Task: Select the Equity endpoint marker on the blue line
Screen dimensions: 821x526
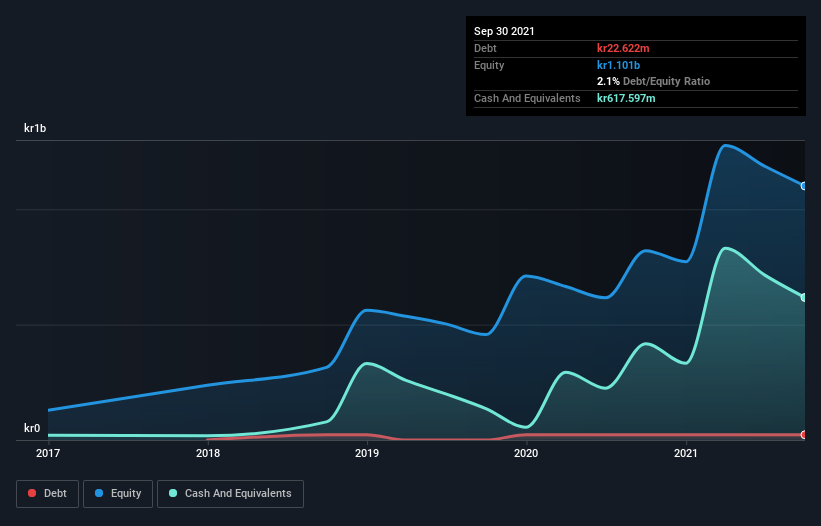Action: [x=804, y=186]
